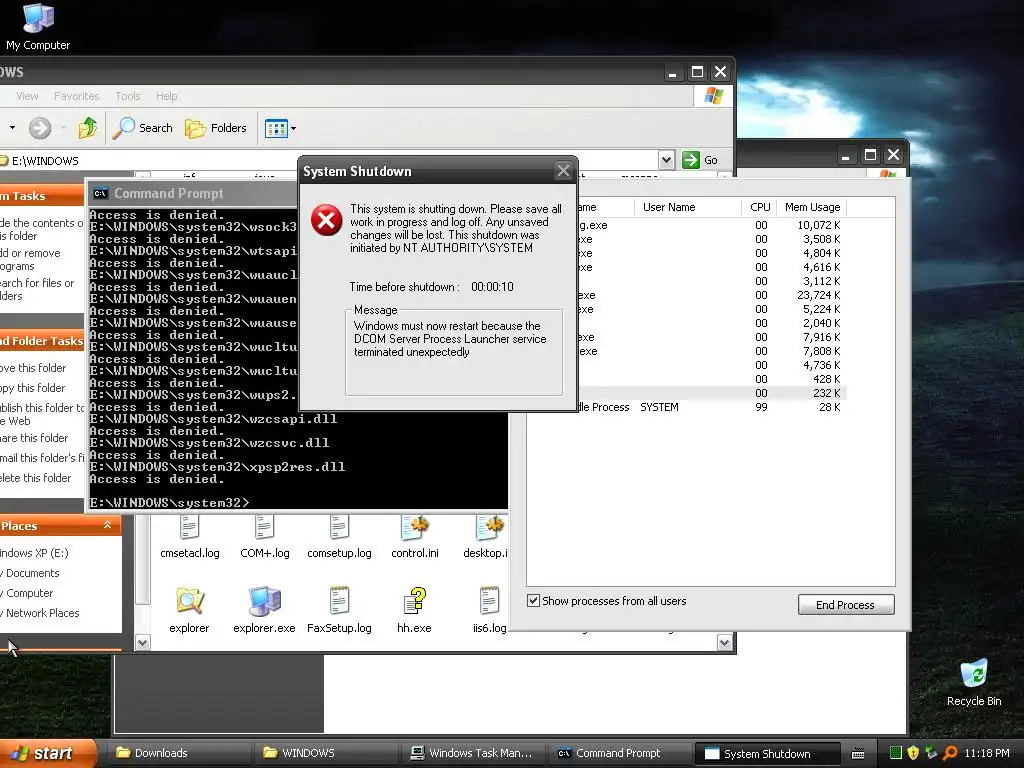Open Search in the Explorer toolbar
Image resolution: width=1024 pixels, height=768 pixels.
tap(142, 128)
